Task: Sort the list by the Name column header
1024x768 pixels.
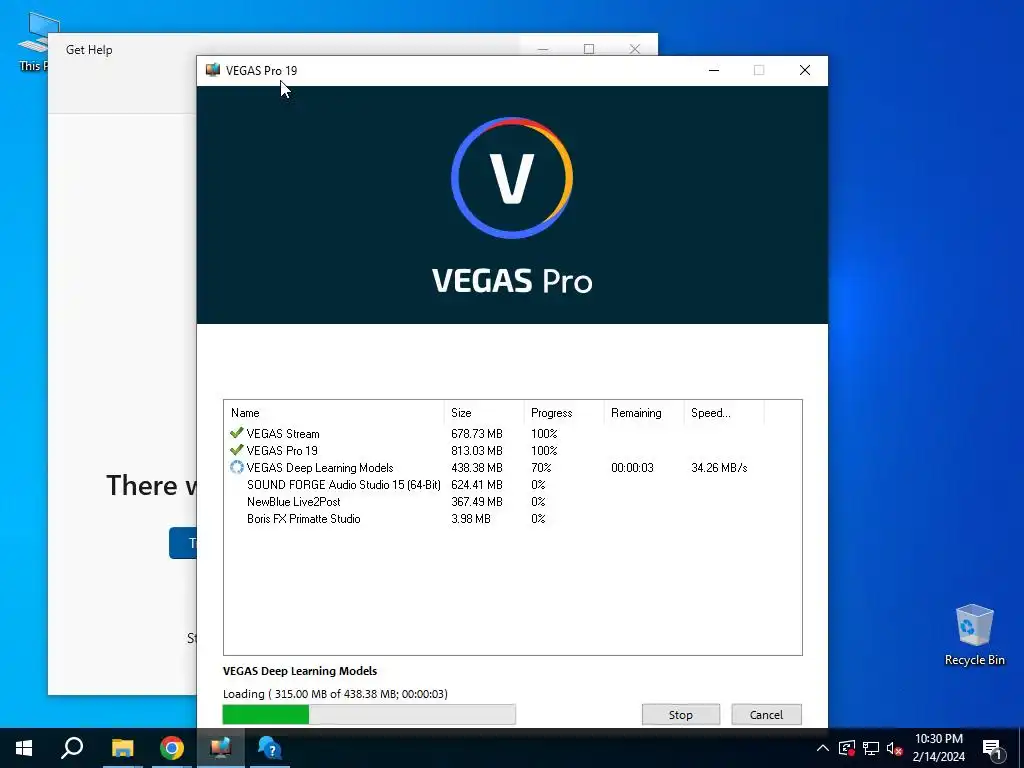Action: pos(334,413)
